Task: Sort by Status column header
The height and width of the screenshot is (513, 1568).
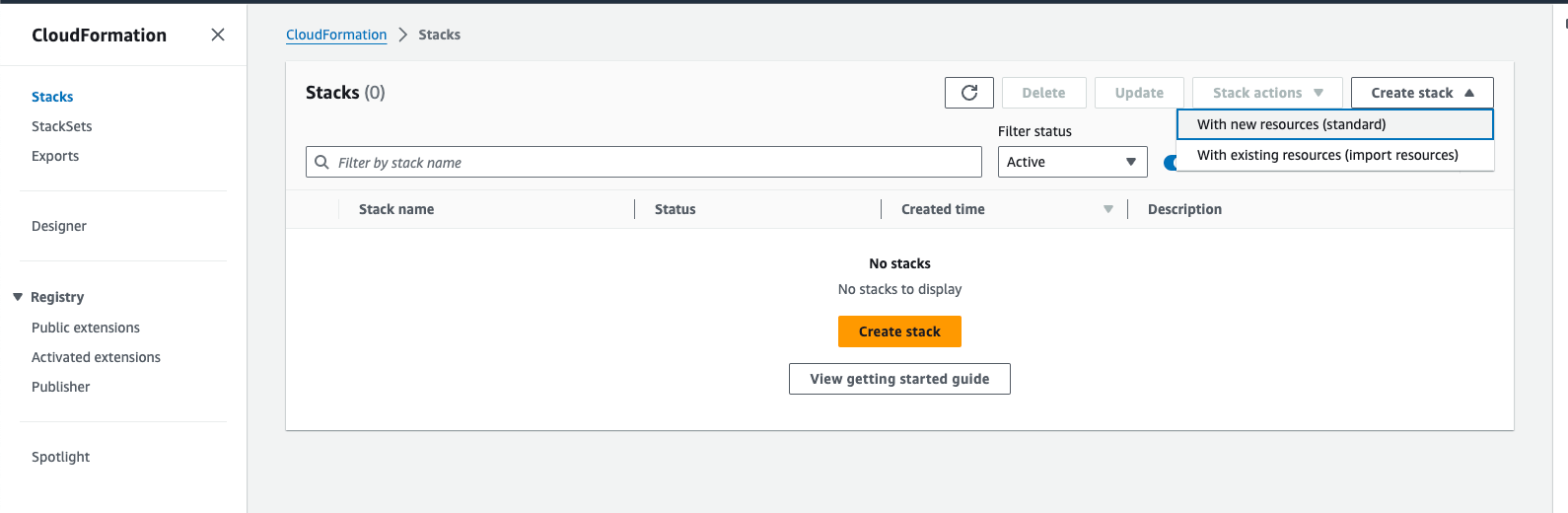Action: [676, 209]
